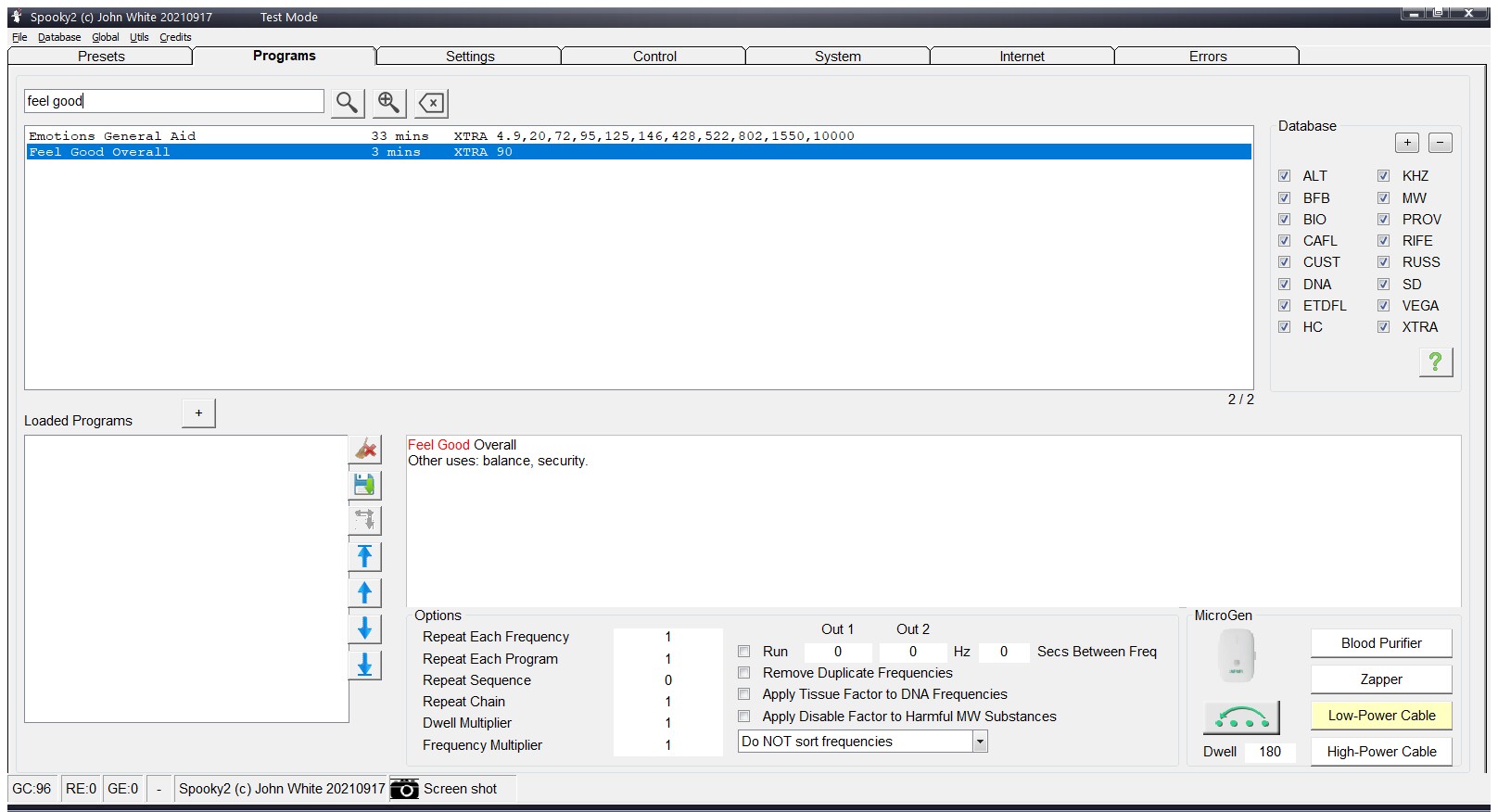The width and height of the screenshot is (1498, 812).
Task: Toggle the ALT database checkbox
Action: pyautogui.click(x=1285, y=176)
